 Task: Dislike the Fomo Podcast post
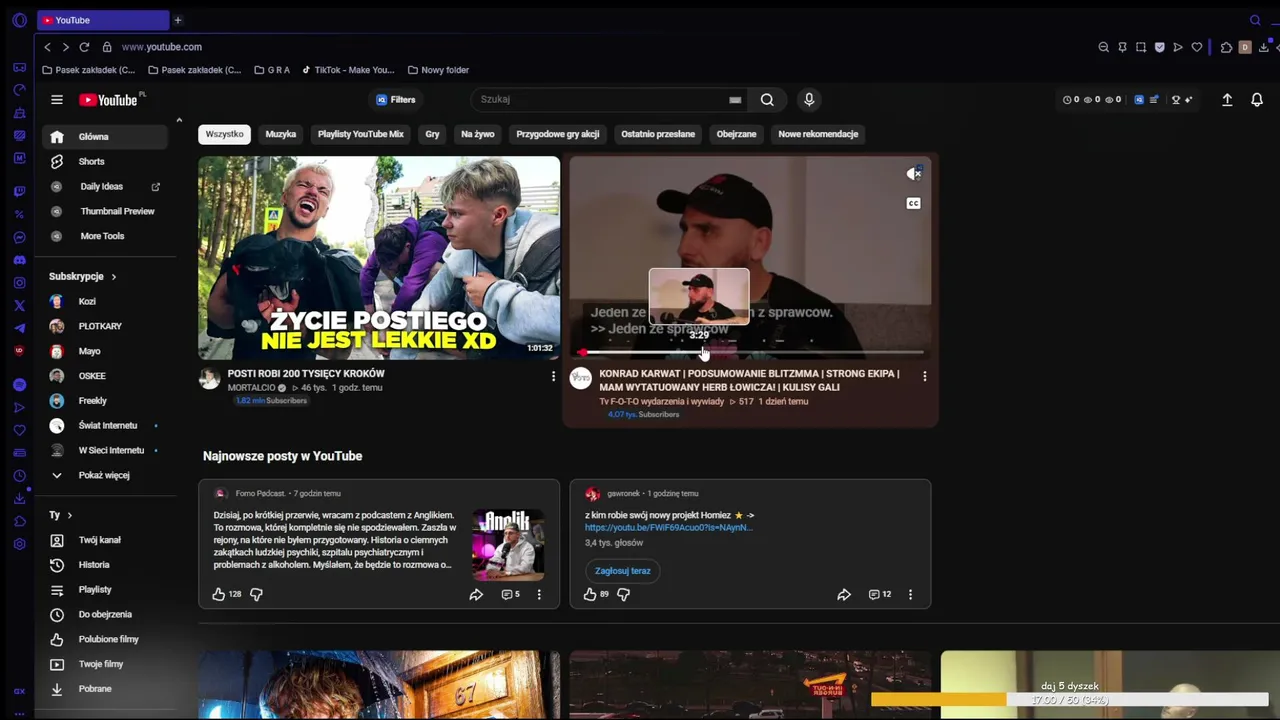pos(256,594)
